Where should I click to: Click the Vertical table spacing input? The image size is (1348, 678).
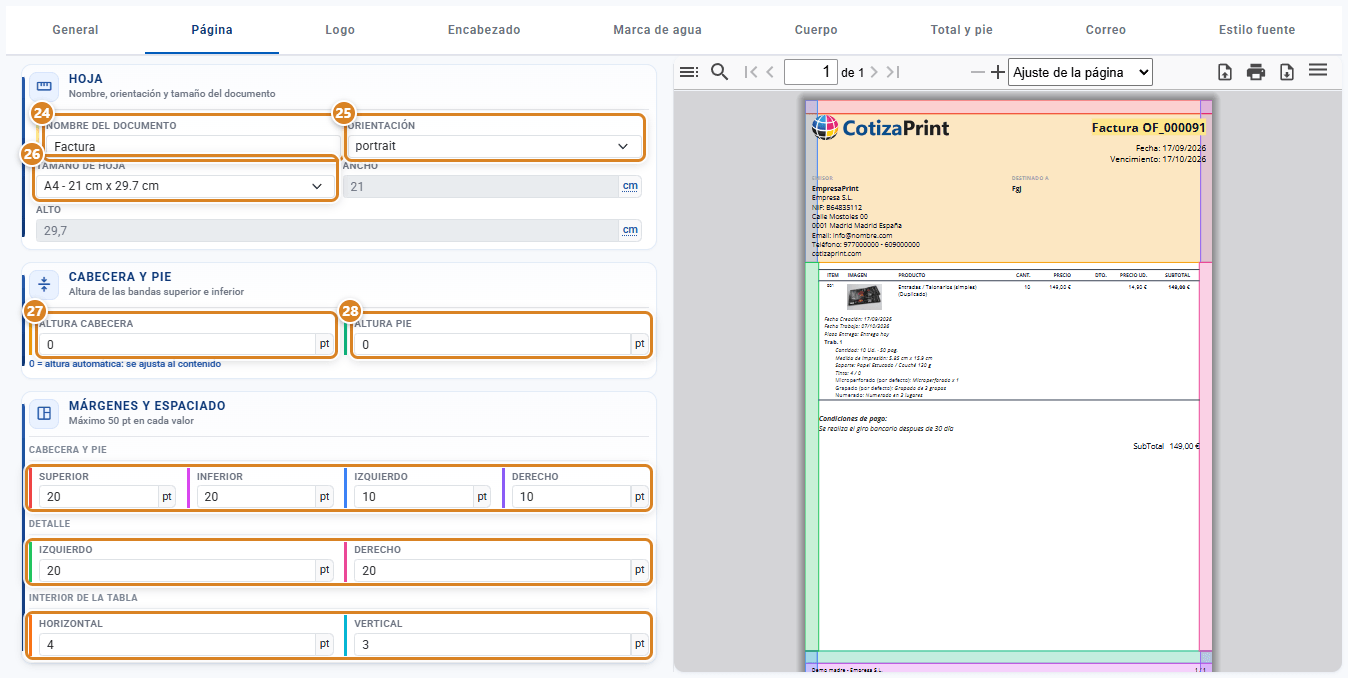[x=493, y=644]
